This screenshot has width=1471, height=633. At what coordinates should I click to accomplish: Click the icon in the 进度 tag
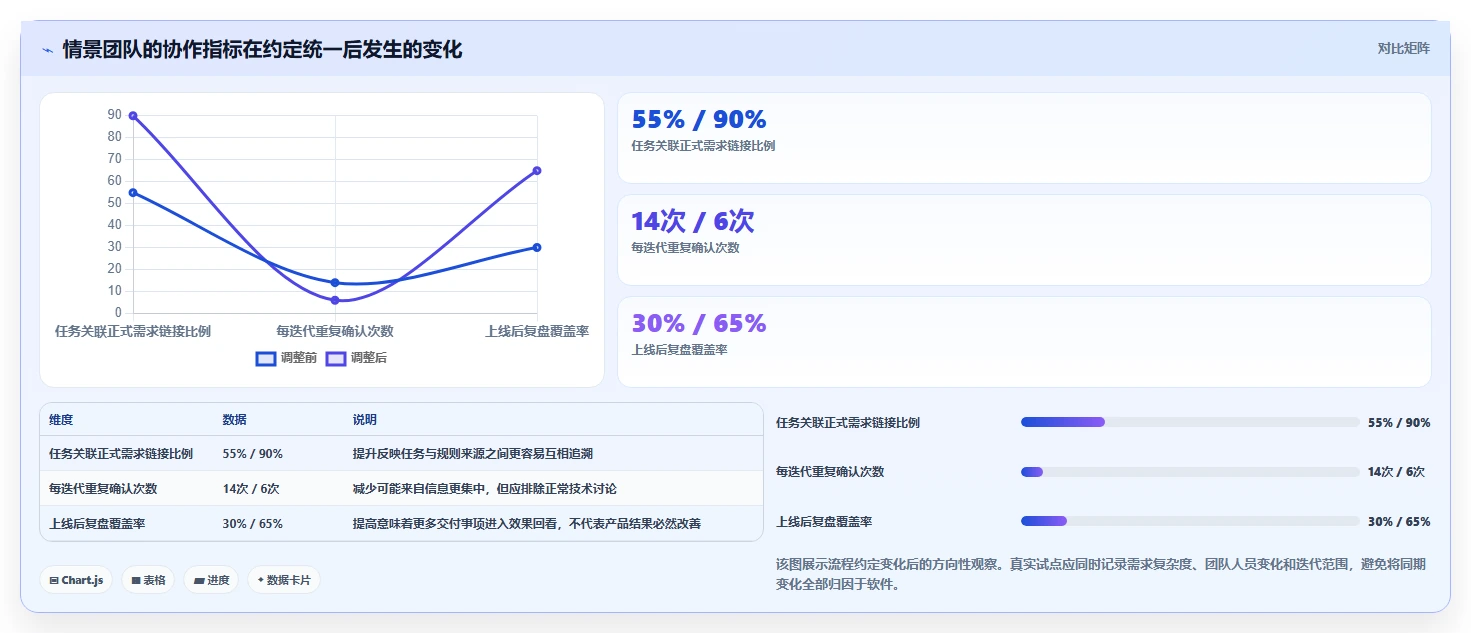[x=199, y=580]
